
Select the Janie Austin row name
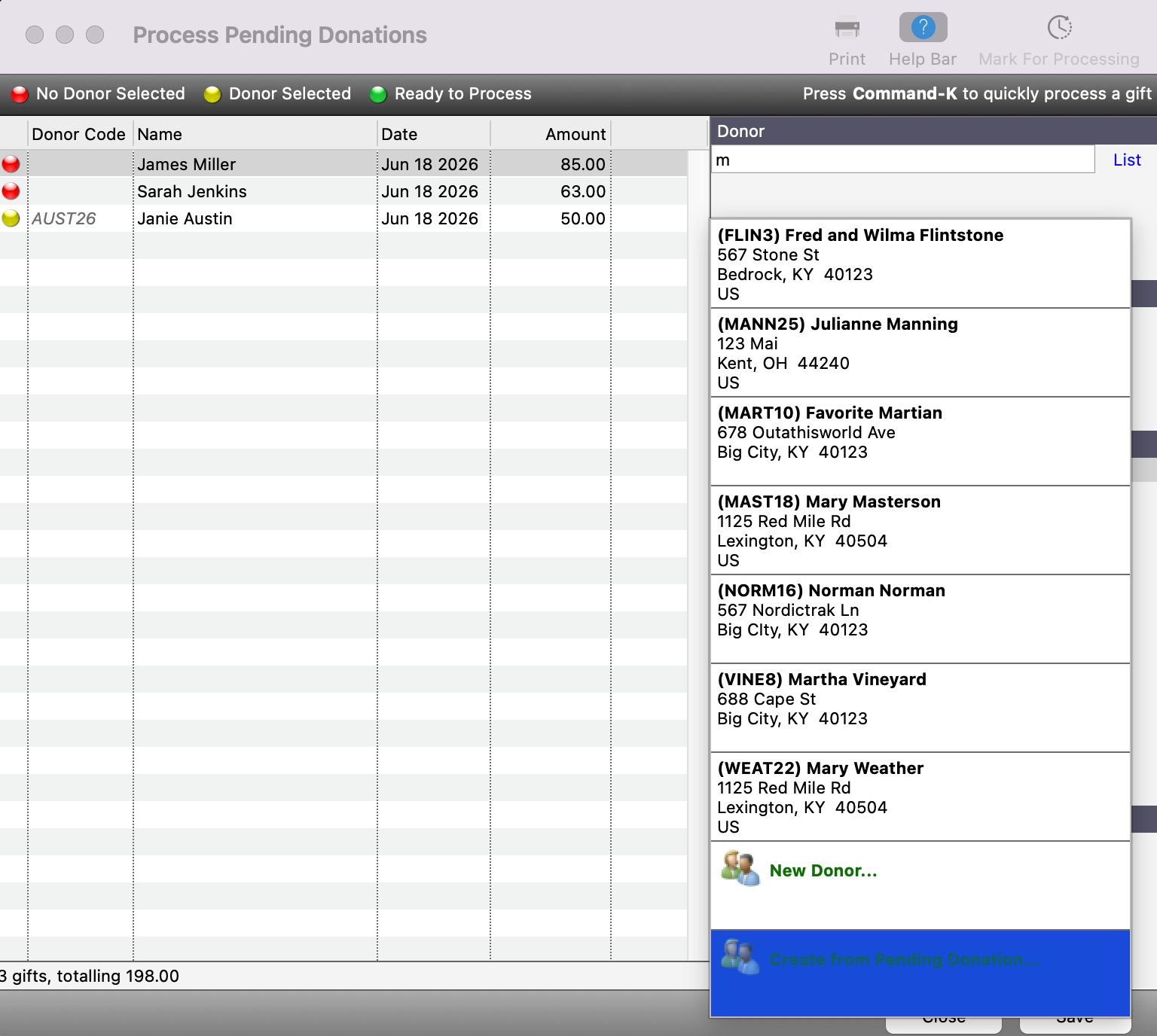coord(185,218)
